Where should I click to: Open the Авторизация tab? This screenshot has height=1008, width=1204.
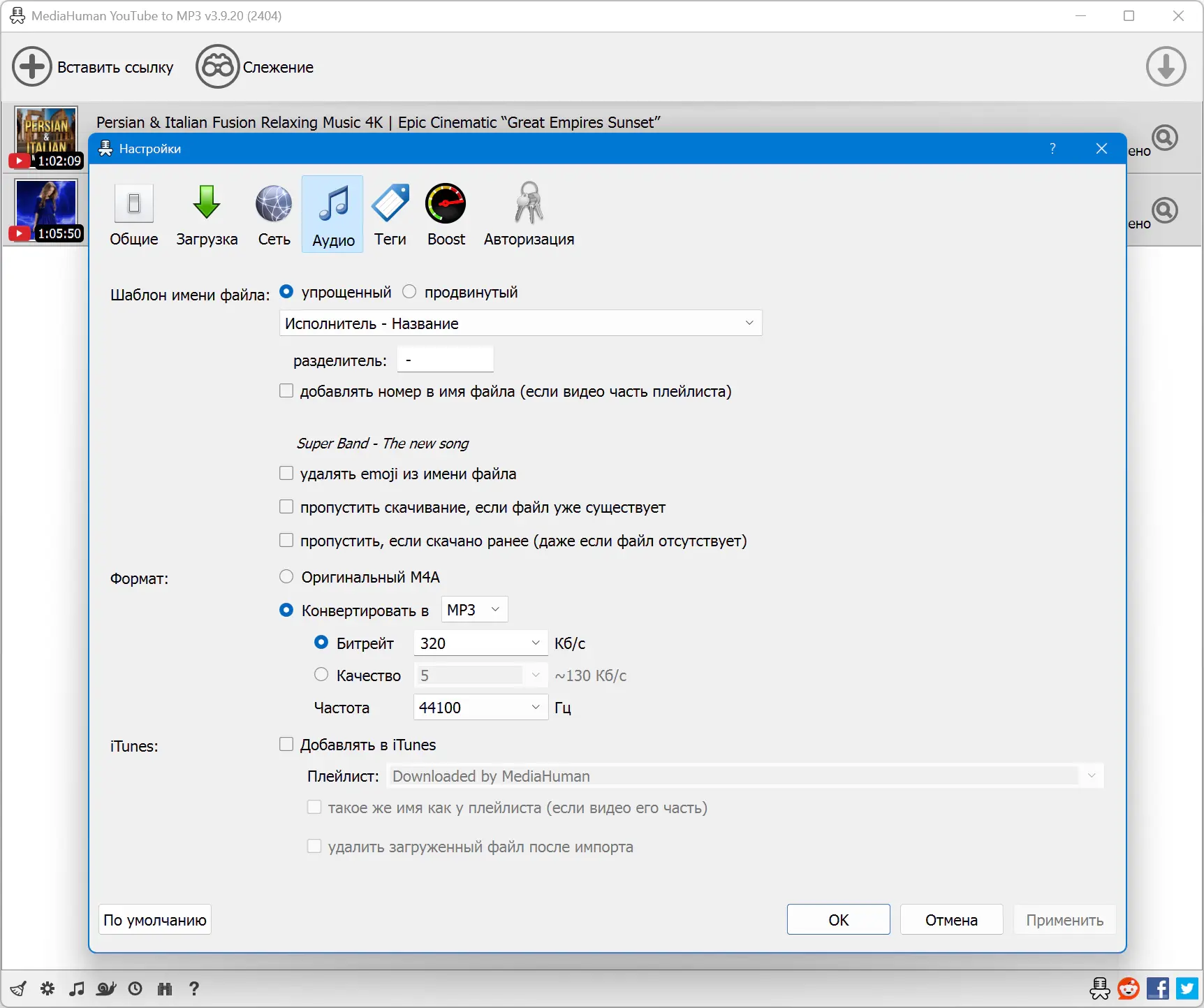pyautogui.click(x=529, y=214)
